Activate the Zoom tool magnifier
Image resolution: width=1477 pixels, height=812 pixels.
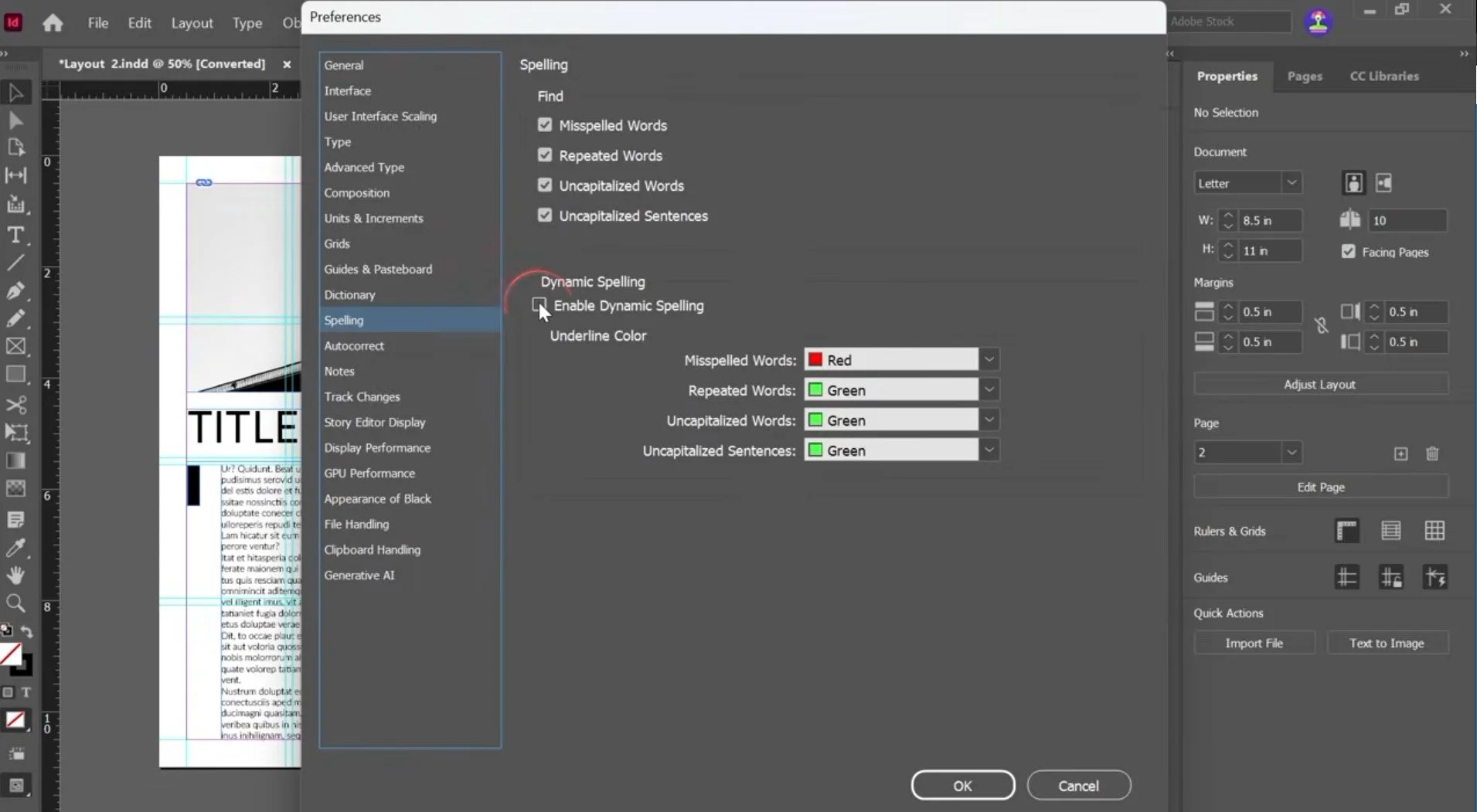[x=15, y=603]
